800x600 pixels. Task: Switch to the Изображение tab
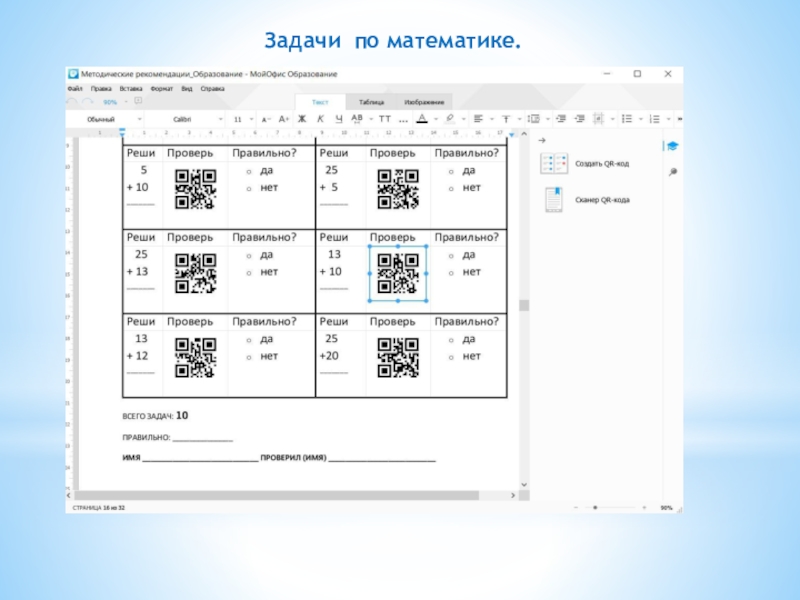click(x=424, y=102)
